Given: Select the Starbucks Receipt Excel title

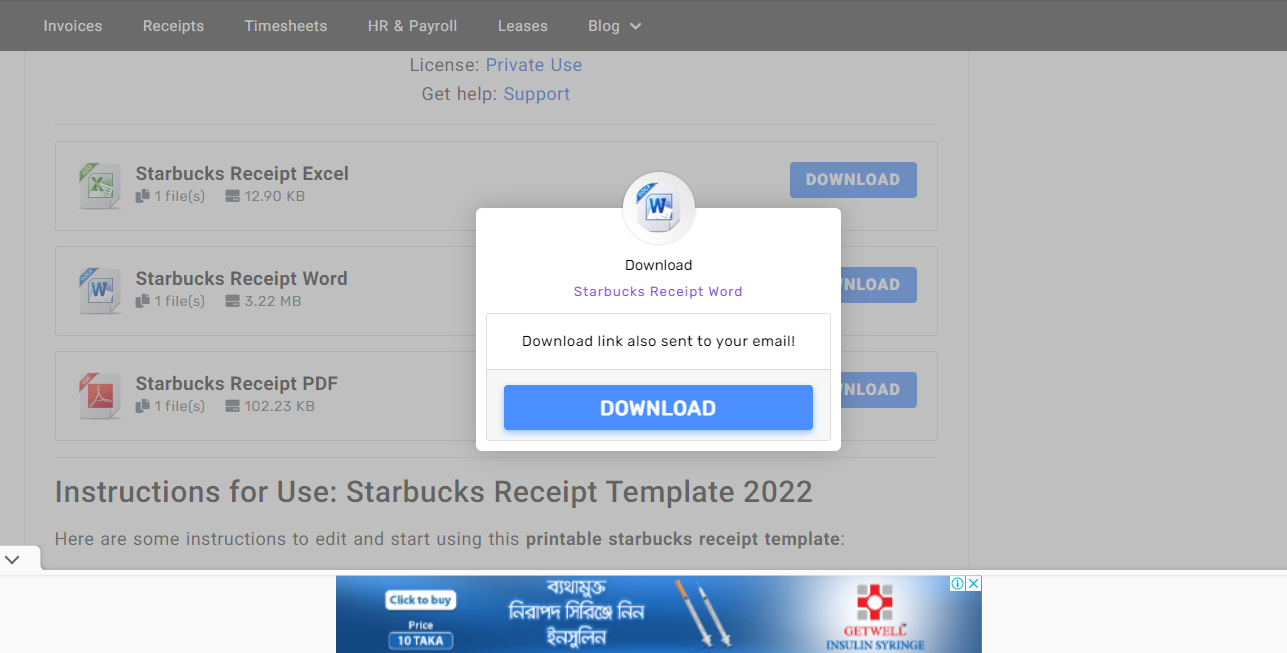Looking at the screenshot, I should [242, 174].
